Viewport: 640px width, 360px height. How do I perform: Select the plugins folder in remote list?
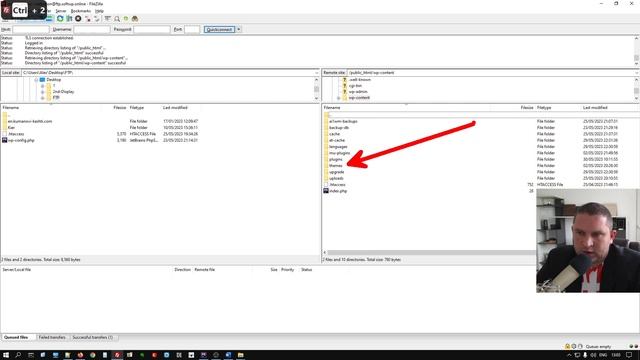coord(336,159)
